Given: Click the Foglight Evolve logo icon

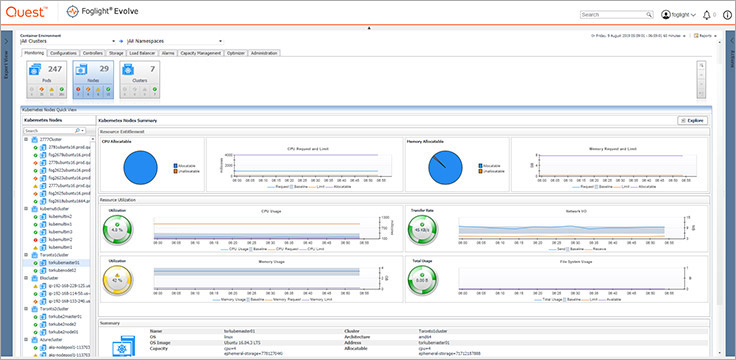Looking at the screenshot, I should point(72,12).
